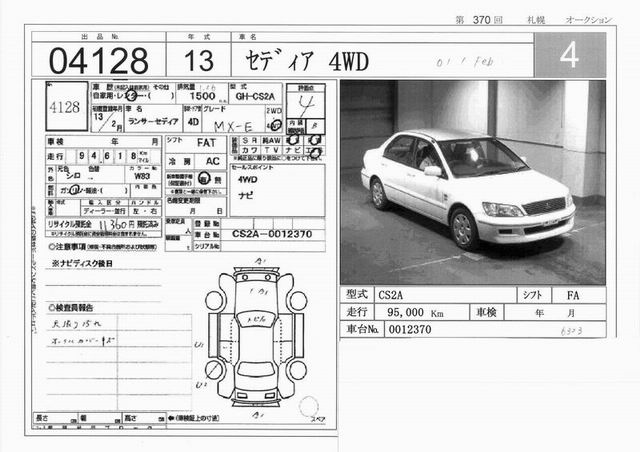Click the chassis number CS2A-0012370
The image size is (640, 452).
click(272, 234)
